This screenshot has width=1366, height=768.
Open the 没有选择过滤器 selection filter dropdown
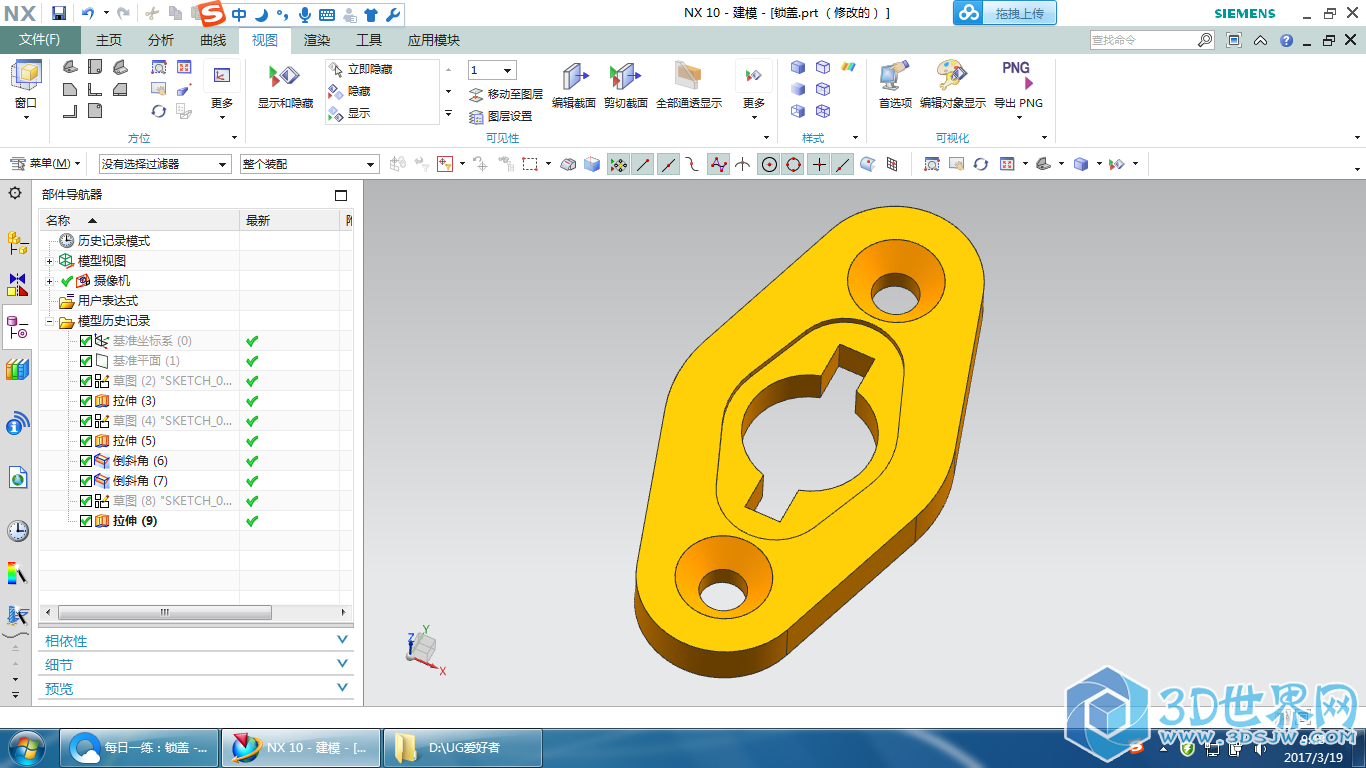(x=165, y=164)
